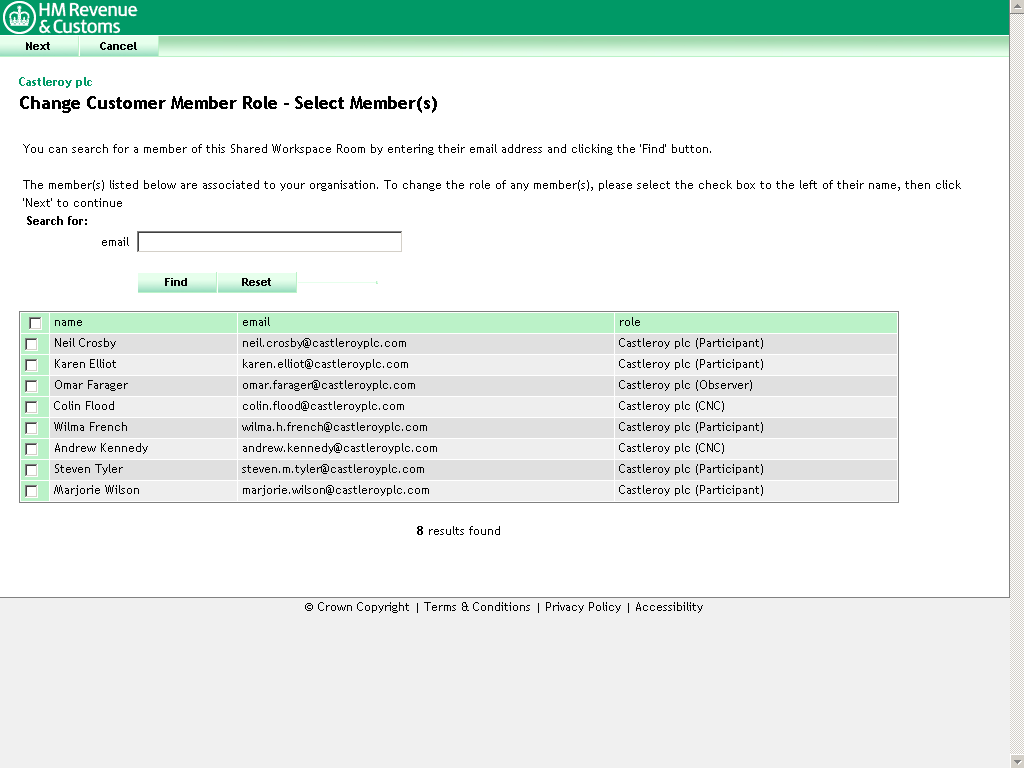Click inside the email search field

click(x=268, y=241)
